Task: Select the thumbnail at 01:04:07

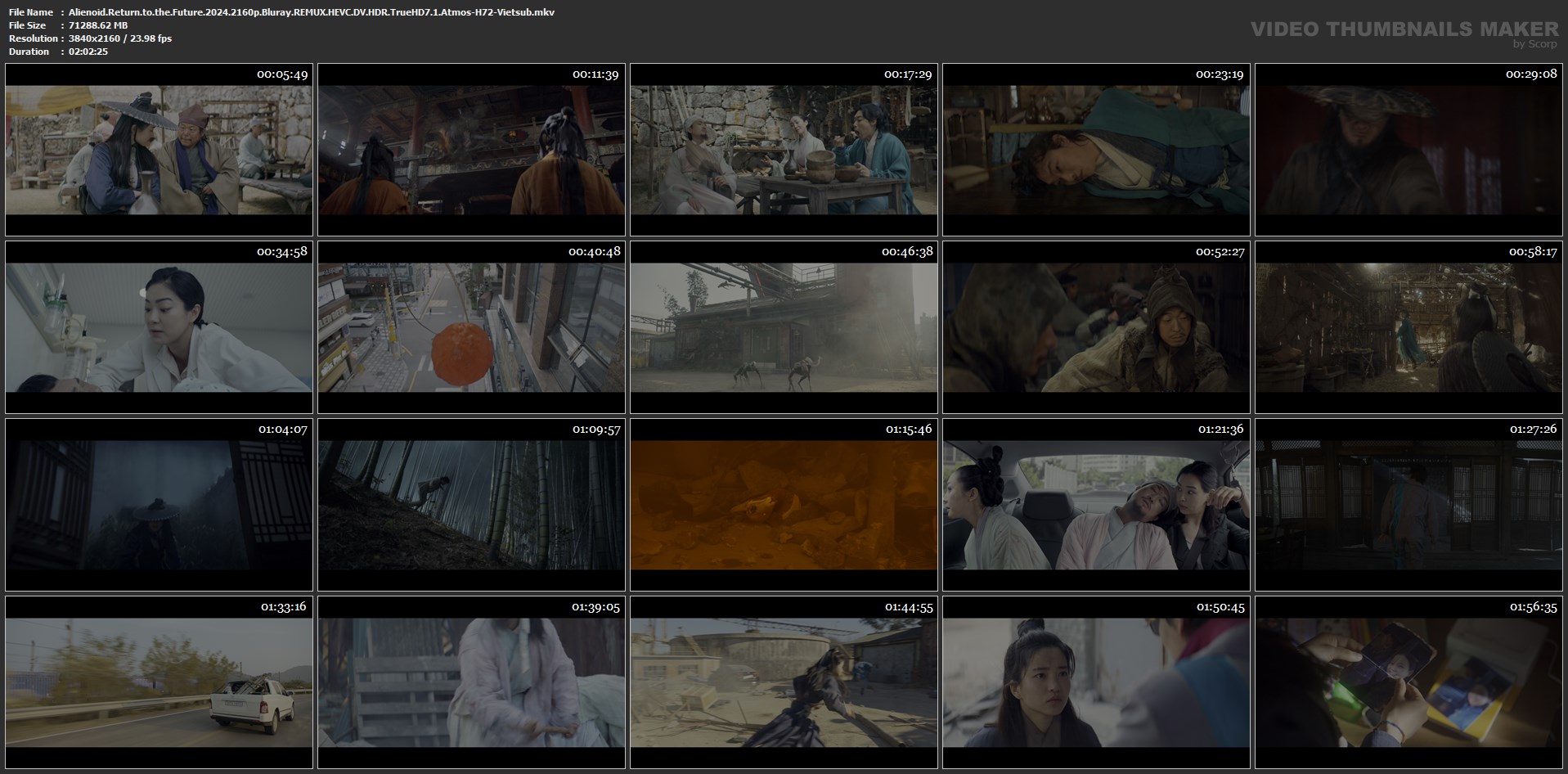Action: [x=159, y=505]
